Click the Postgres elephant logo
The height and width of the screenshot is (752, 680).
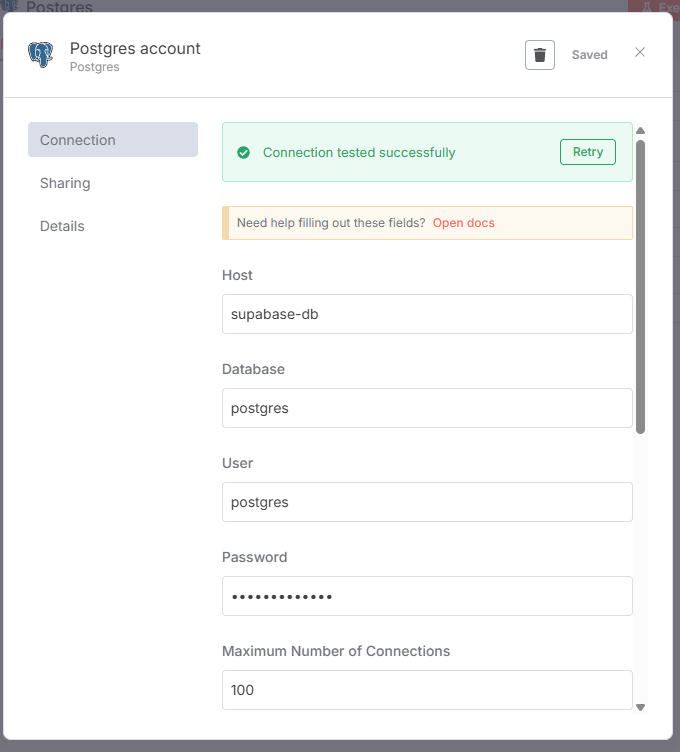(x=41, y=54)
